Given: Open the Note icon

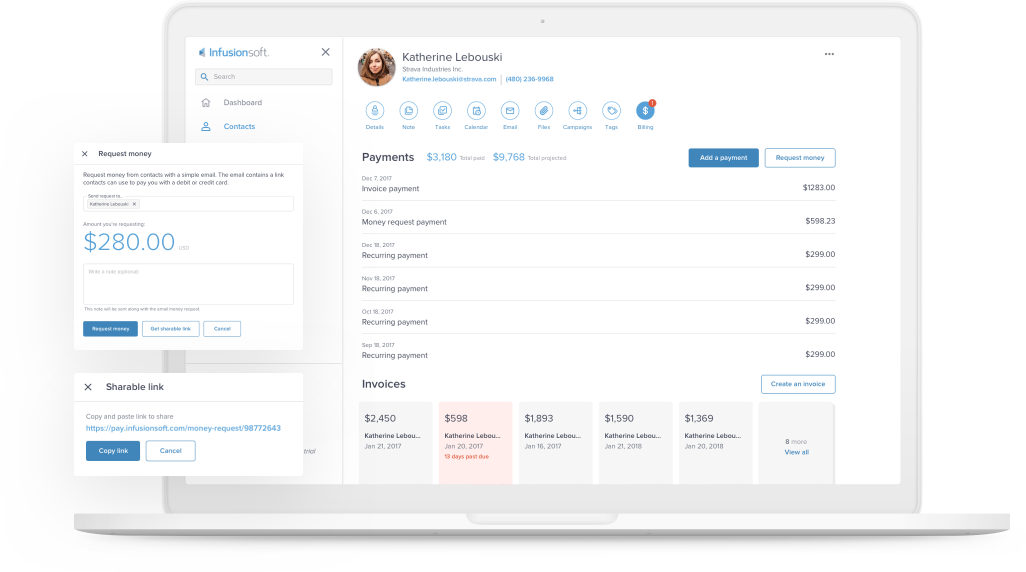Looking at the screenshot, I should [x=408, y=111].
